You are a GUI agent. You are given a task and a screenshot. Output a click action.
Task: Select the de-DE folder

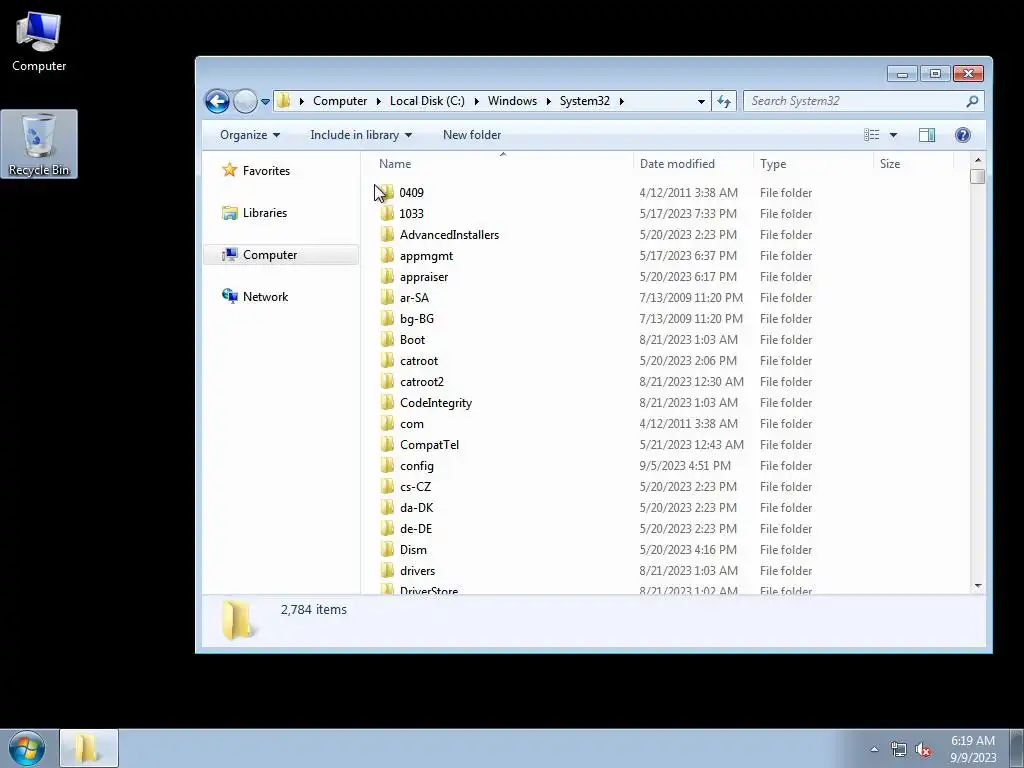(x=415, y=529)
